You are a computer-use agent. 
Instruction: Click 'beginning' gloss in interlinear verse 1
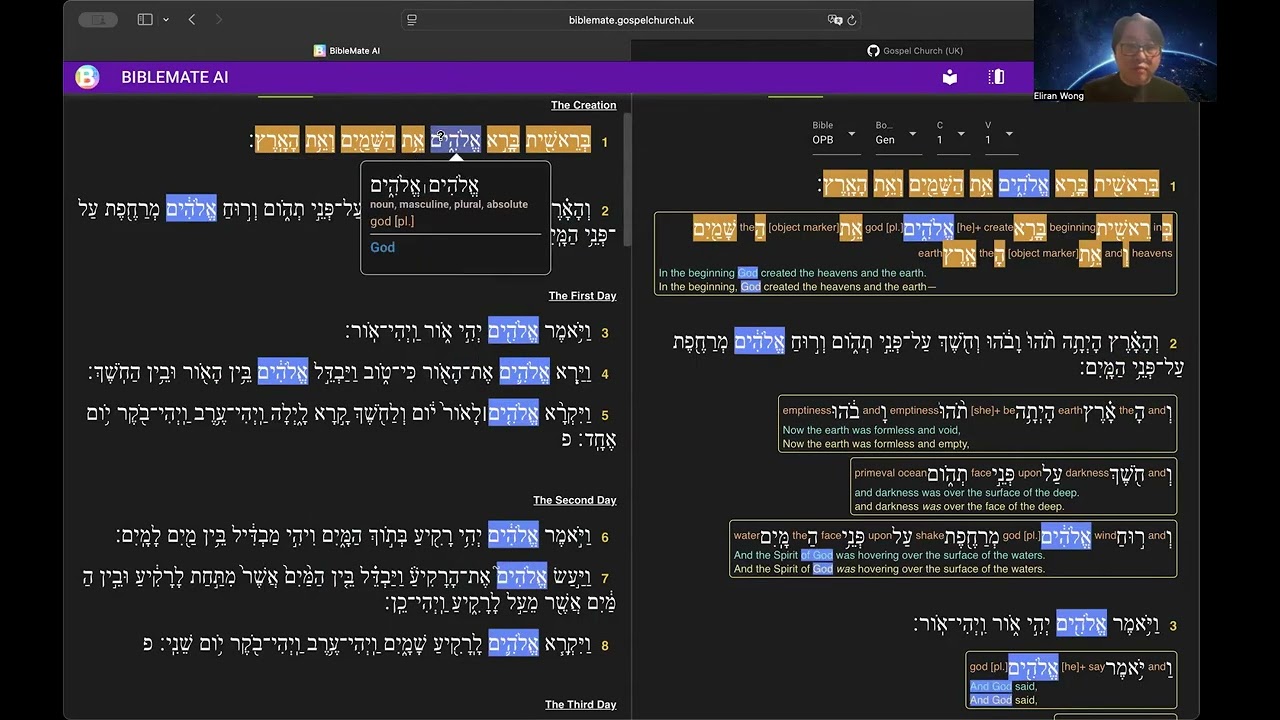(x=1071, y=227)
